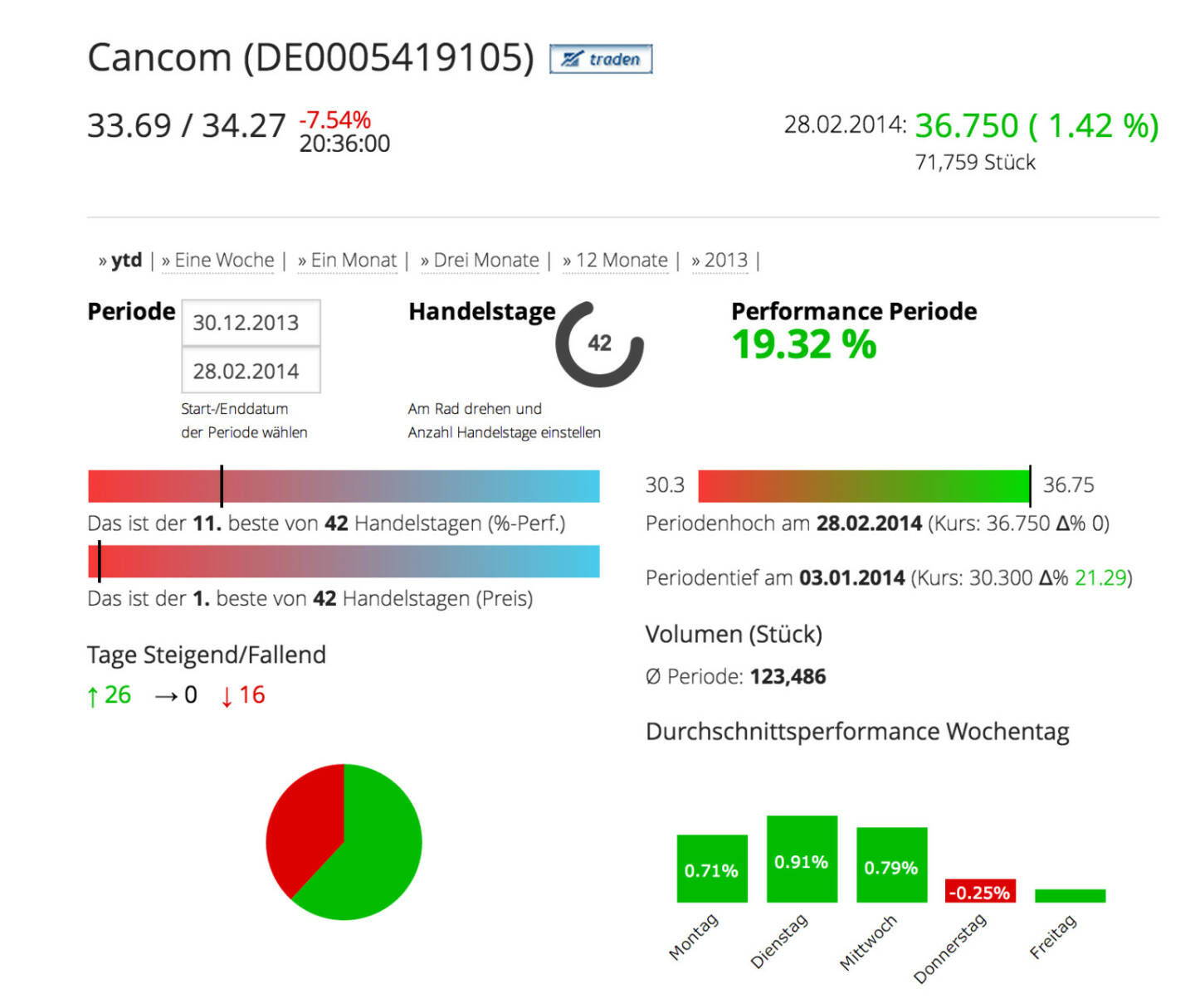1195x1008 pixels.
Task: Click the Freitag green bar
Action: (1070, 896)
